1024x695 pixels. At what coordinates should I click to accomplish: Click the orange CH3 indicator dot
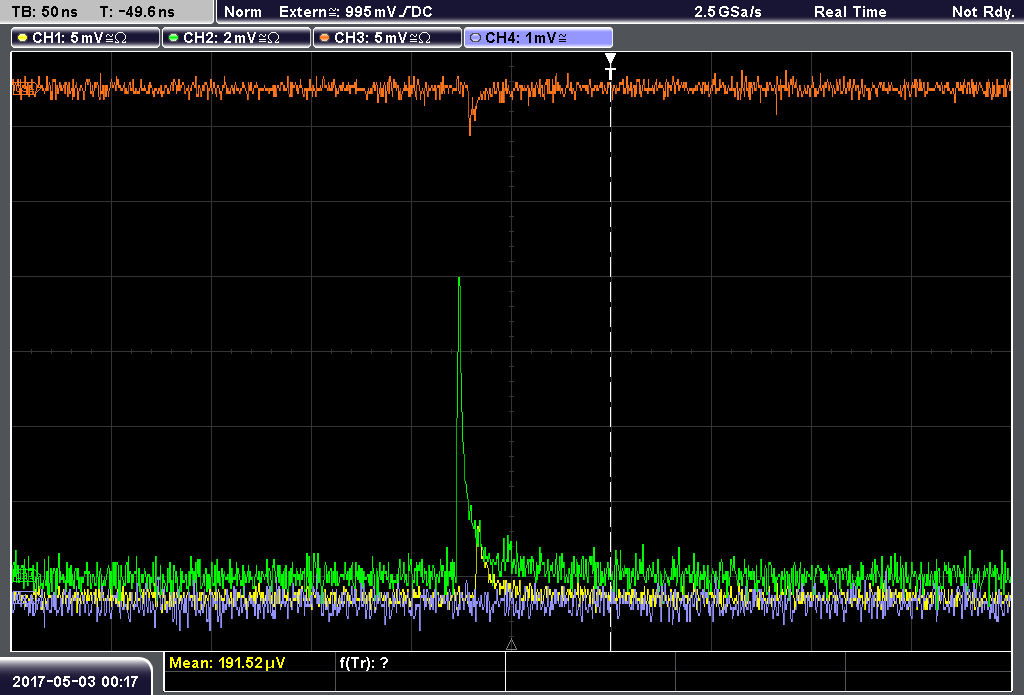[325, 38]
